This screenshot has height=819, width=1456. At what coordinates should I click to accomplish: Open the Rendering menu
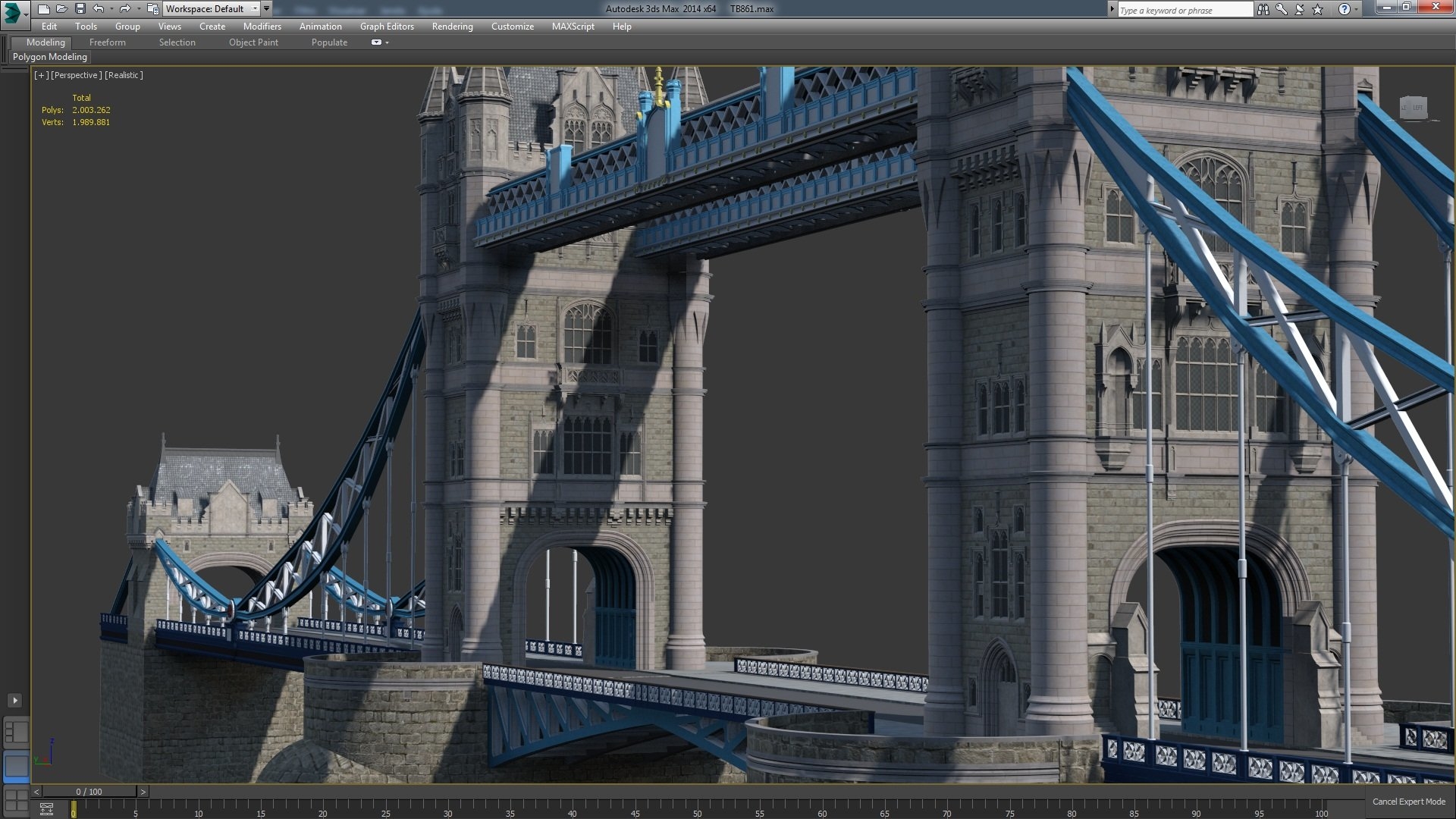tap(452, 27)
